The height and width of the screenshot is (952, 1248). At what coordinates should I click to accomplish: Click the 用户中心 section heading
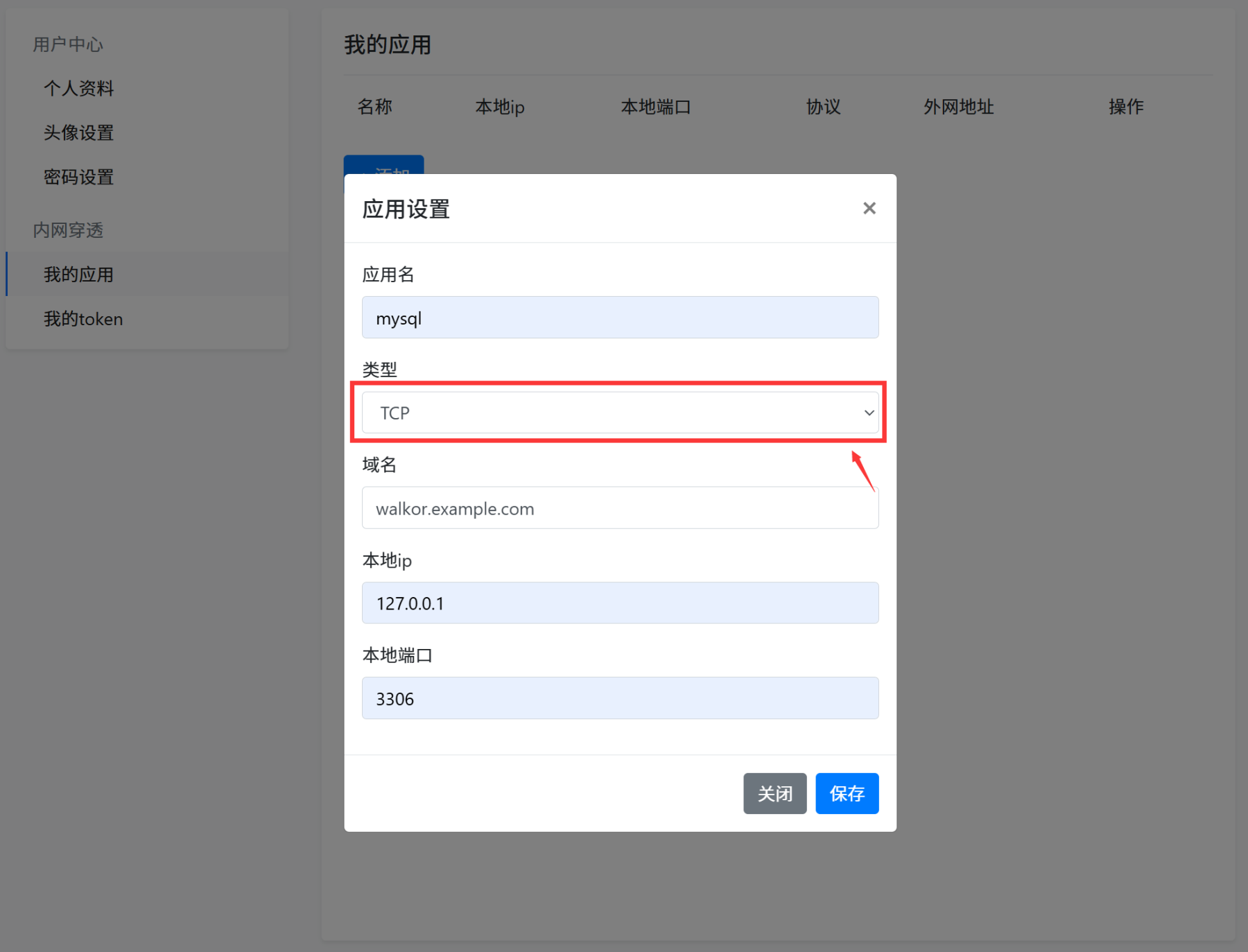(67, 44)
